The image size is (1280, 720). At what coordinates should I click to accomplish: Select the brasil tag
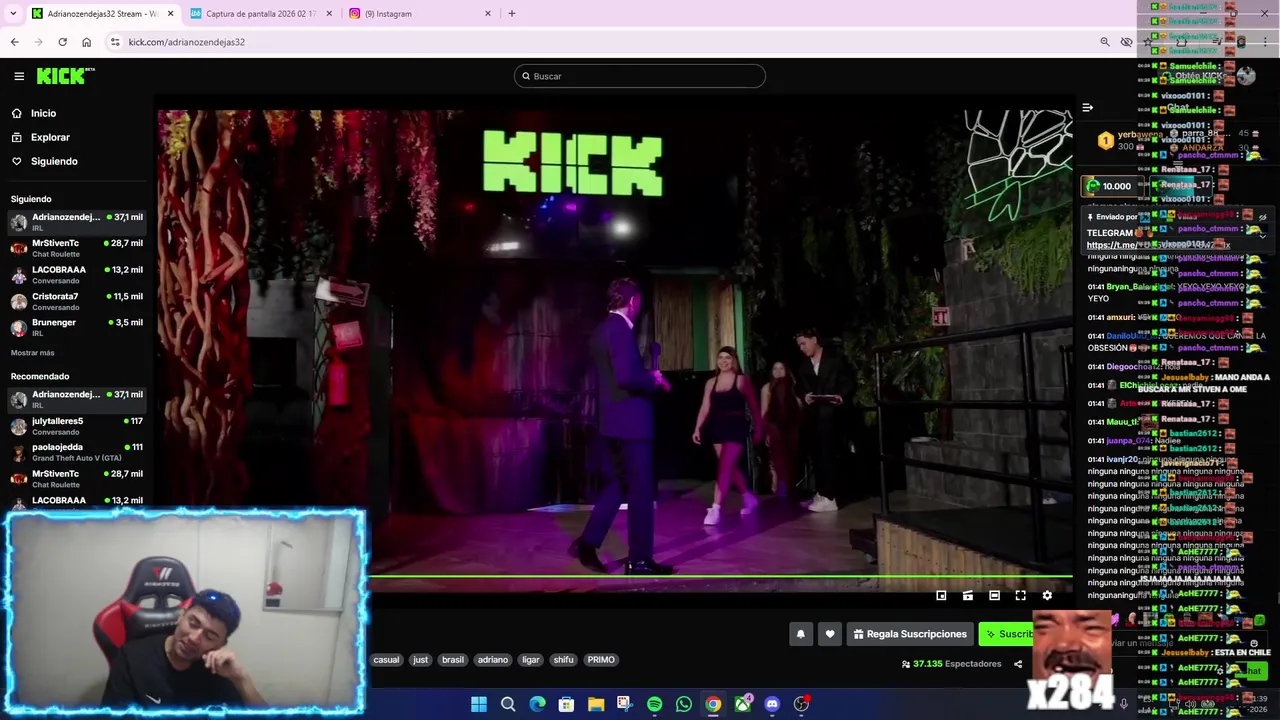pyautogui.click(x=453, y=660)
